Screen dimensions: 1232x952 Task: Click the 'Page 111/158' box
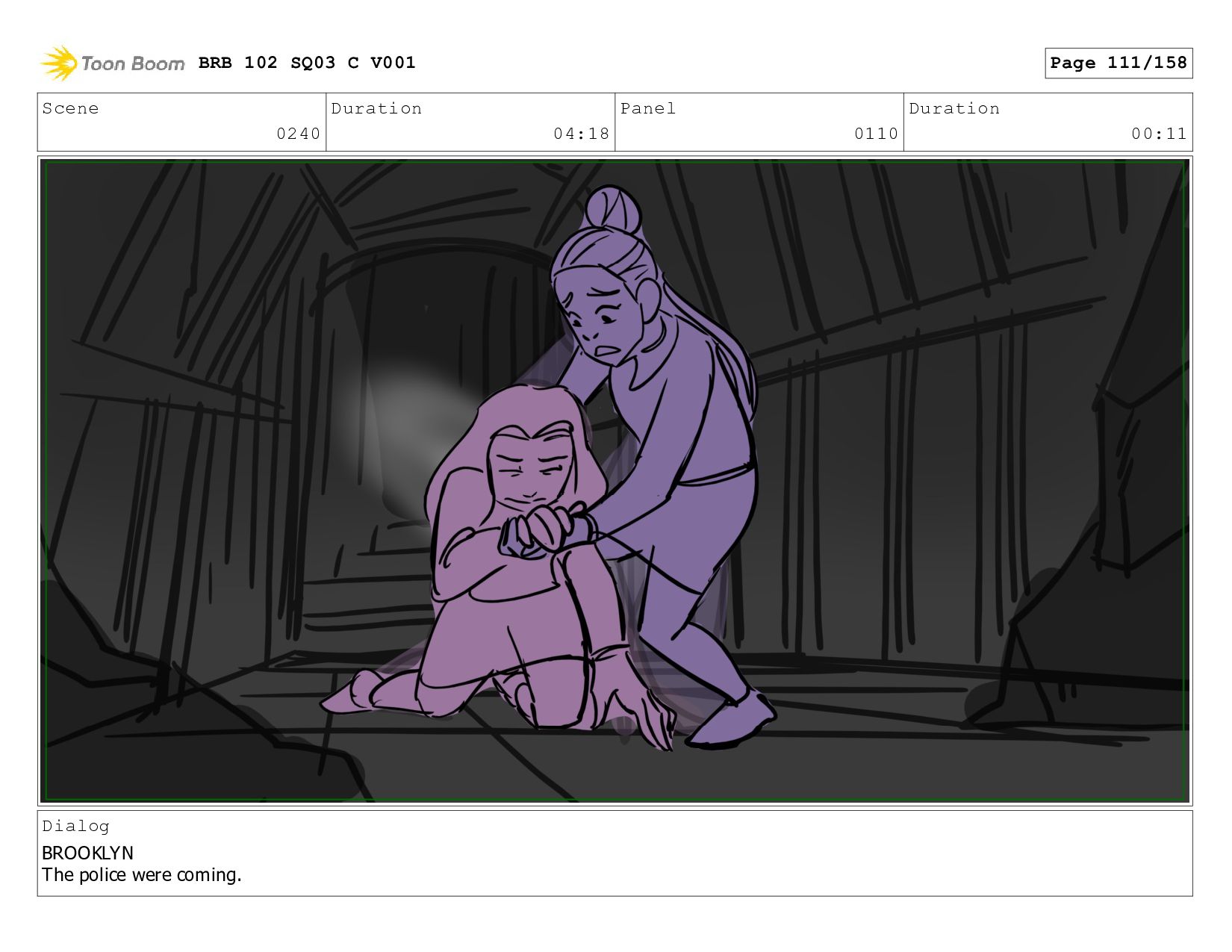pyautogui.click(x=1118, y=63)
